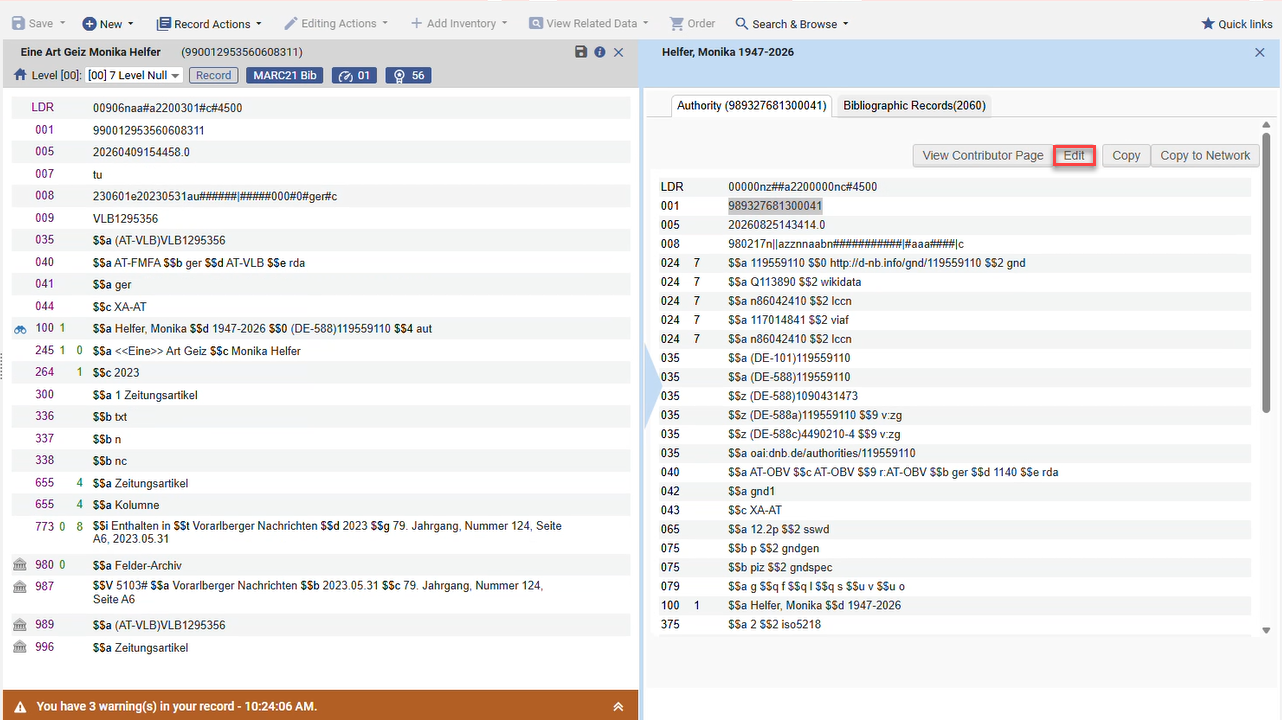1282x720 pixels.
Task: Click the View Contributor Page button
Action: (982, 155)
